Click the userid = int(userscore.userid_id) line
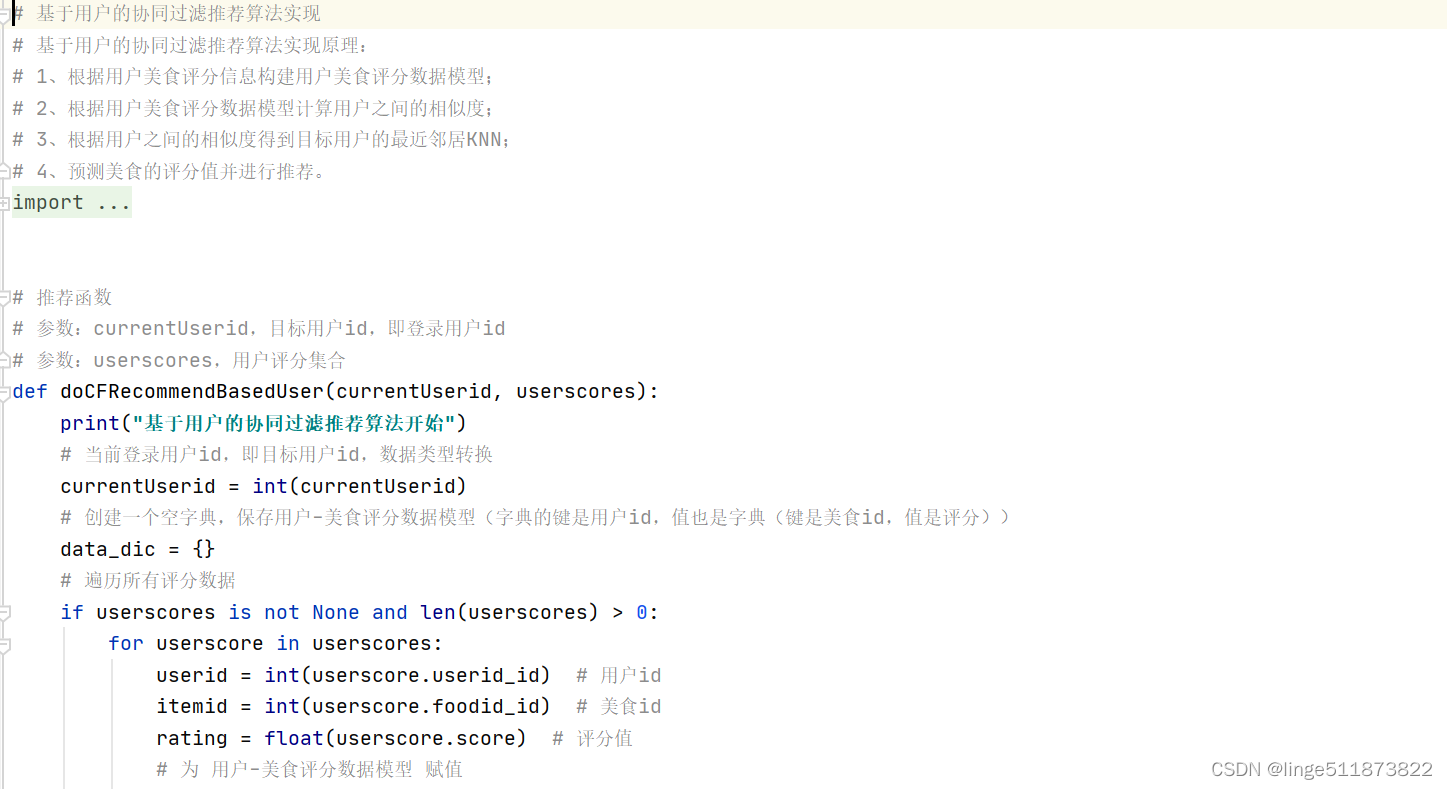This screenshot has height=789, width=1447. [353, 675]
